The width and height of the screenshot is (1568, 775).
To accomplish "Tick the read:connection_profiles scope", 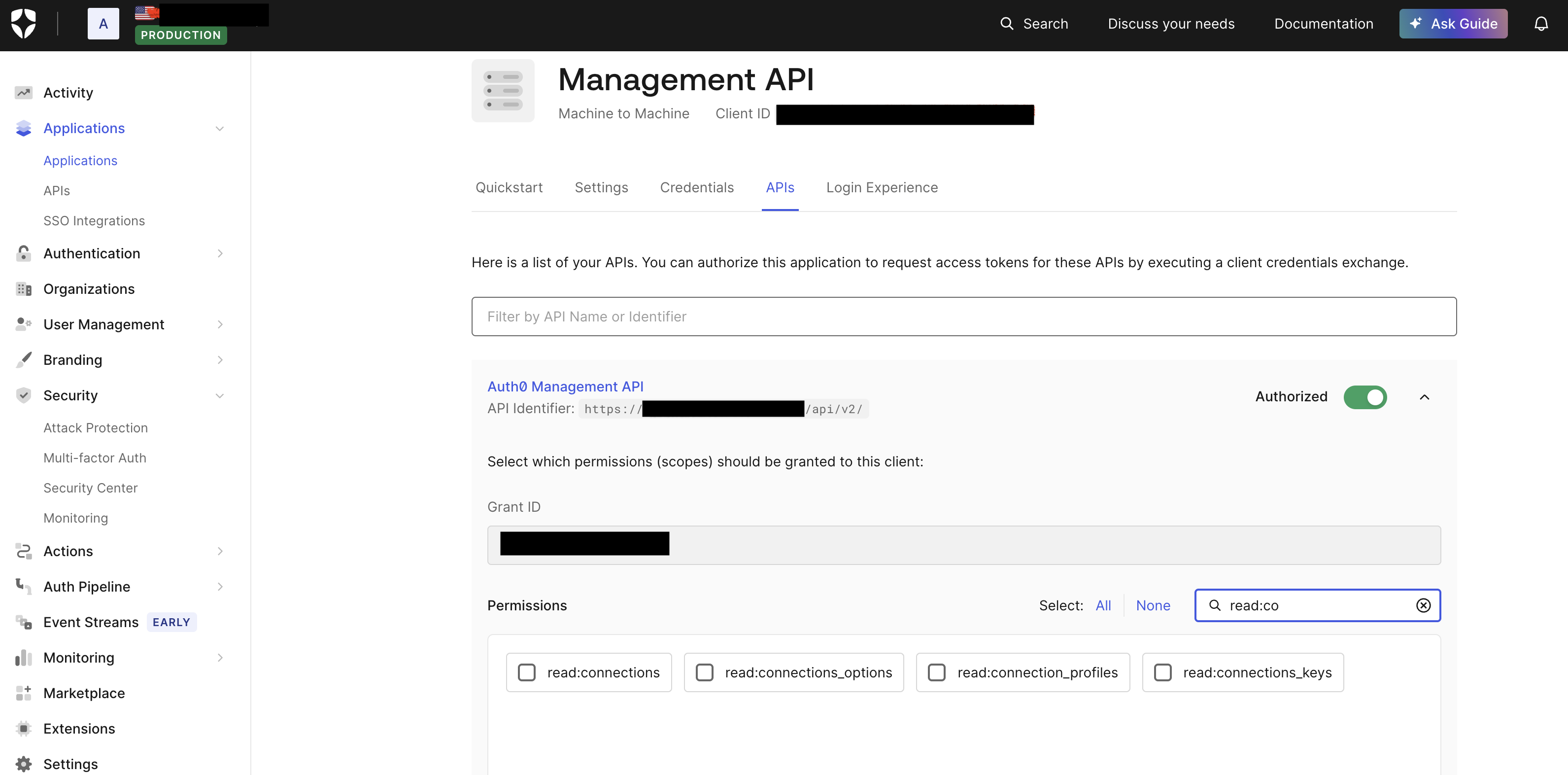I will click(x=936, y=672).
